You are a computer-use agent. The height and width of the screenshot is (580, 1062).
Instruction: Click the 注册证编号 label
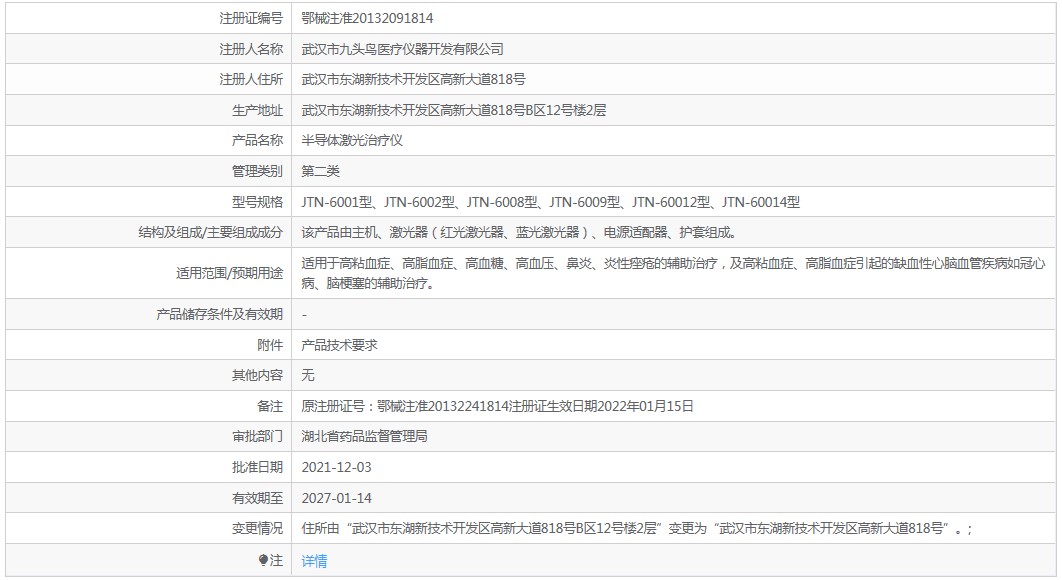tap(251, 18)
